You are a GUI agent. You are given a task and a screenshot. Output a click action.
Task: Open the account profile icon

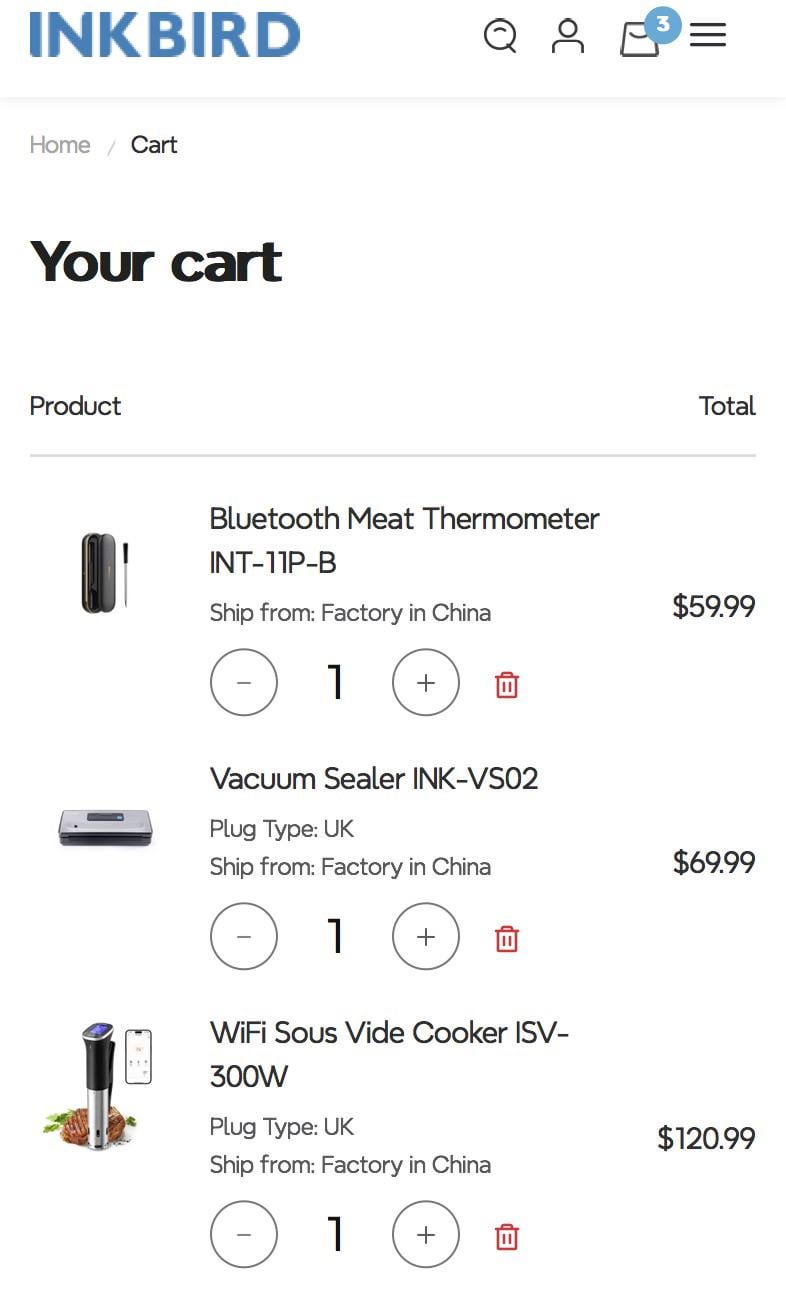click(568, 36)
